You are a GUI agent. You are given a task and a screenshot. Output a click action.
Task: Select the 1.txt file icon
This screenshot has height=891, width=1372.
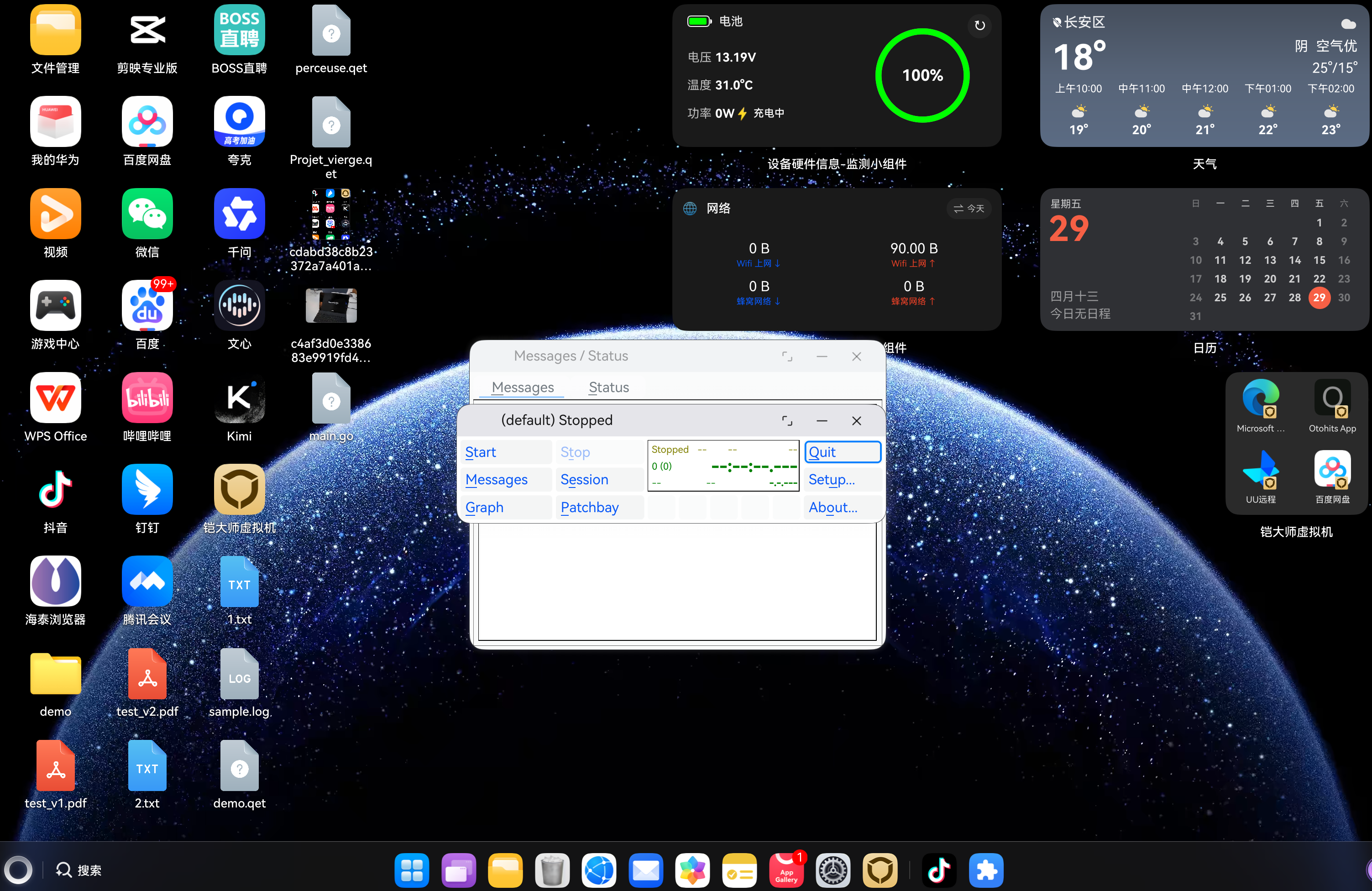tap(239, 582)
